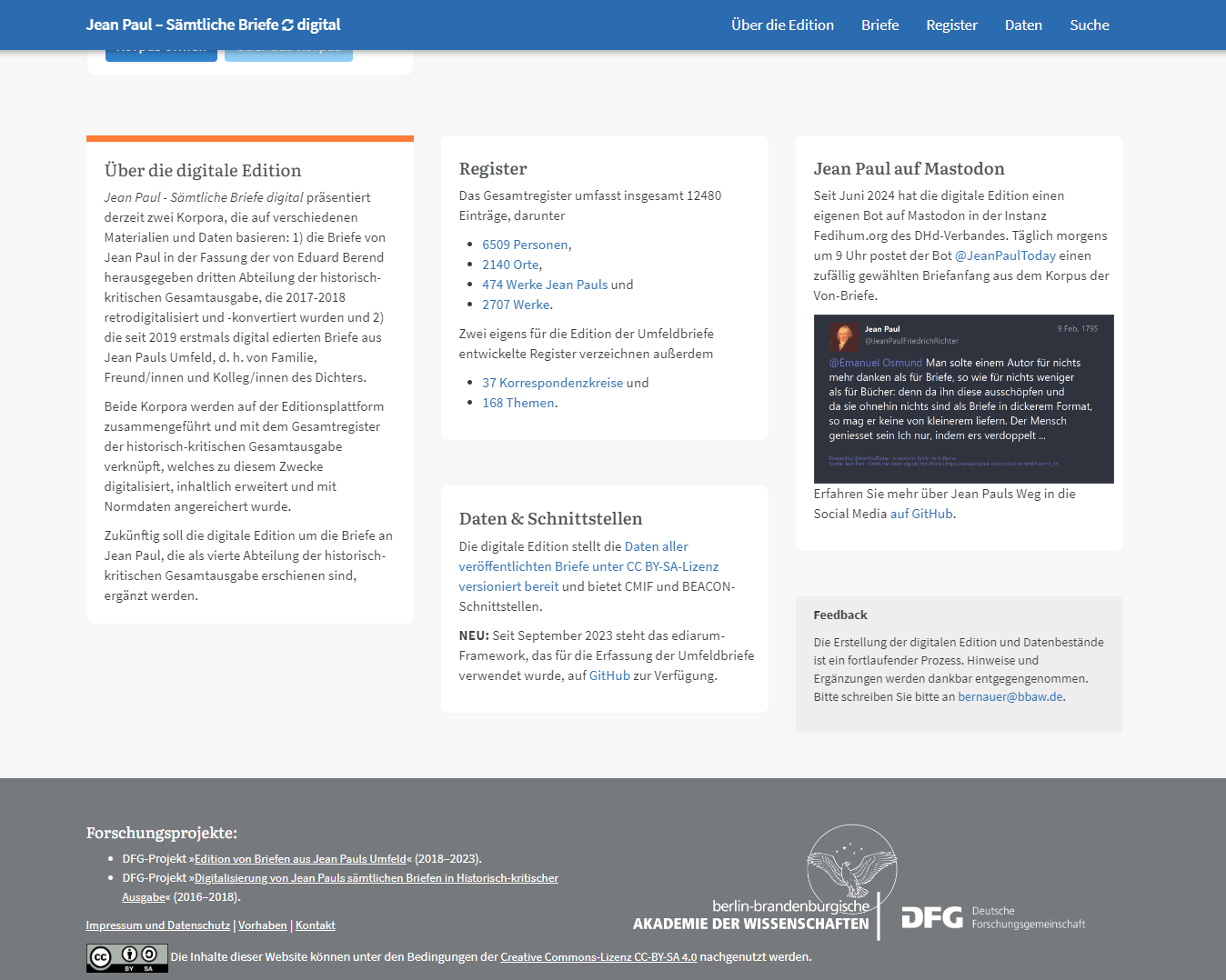Click the Daten & Schnittstellen heading

(x=550, y=518)
